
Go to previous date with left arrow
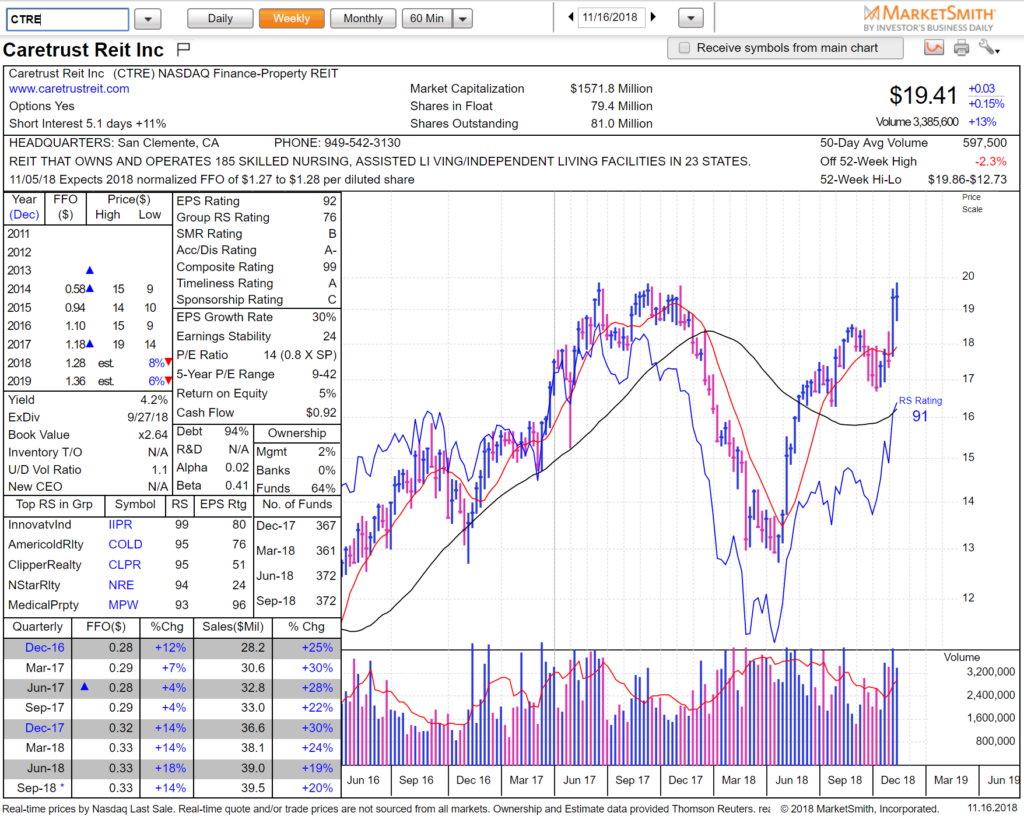coord(571,18)
